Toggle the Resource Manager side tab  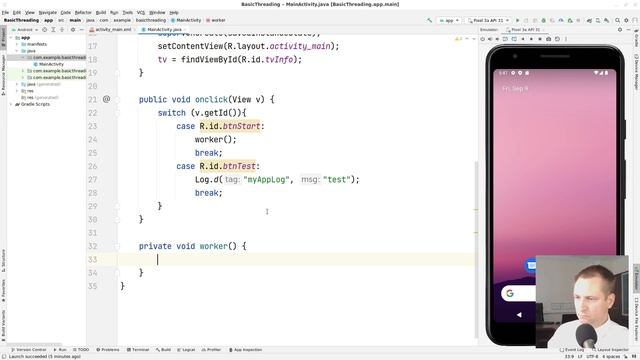[3, 74]
